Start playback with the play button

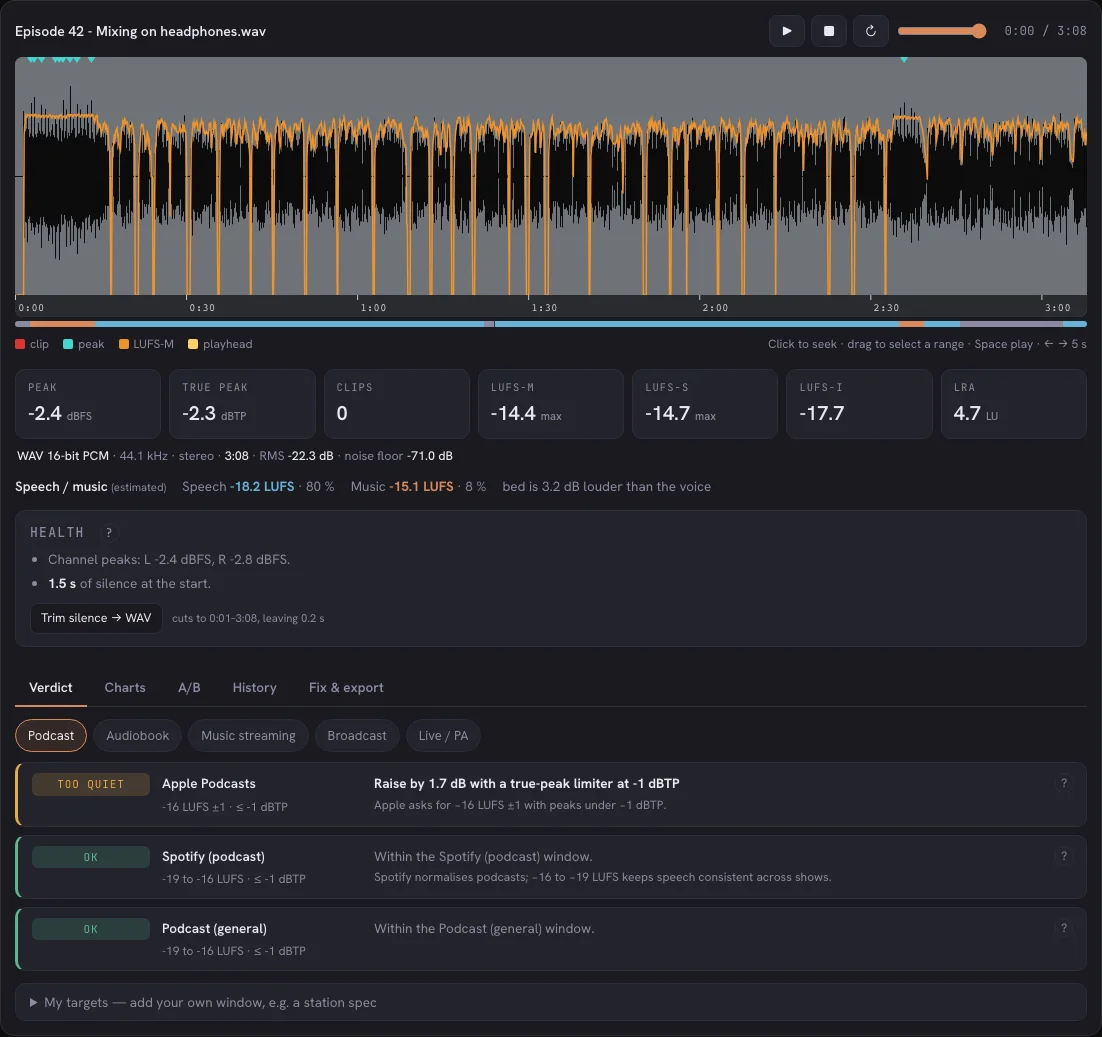pyautogui.click(x=786, y=31)
